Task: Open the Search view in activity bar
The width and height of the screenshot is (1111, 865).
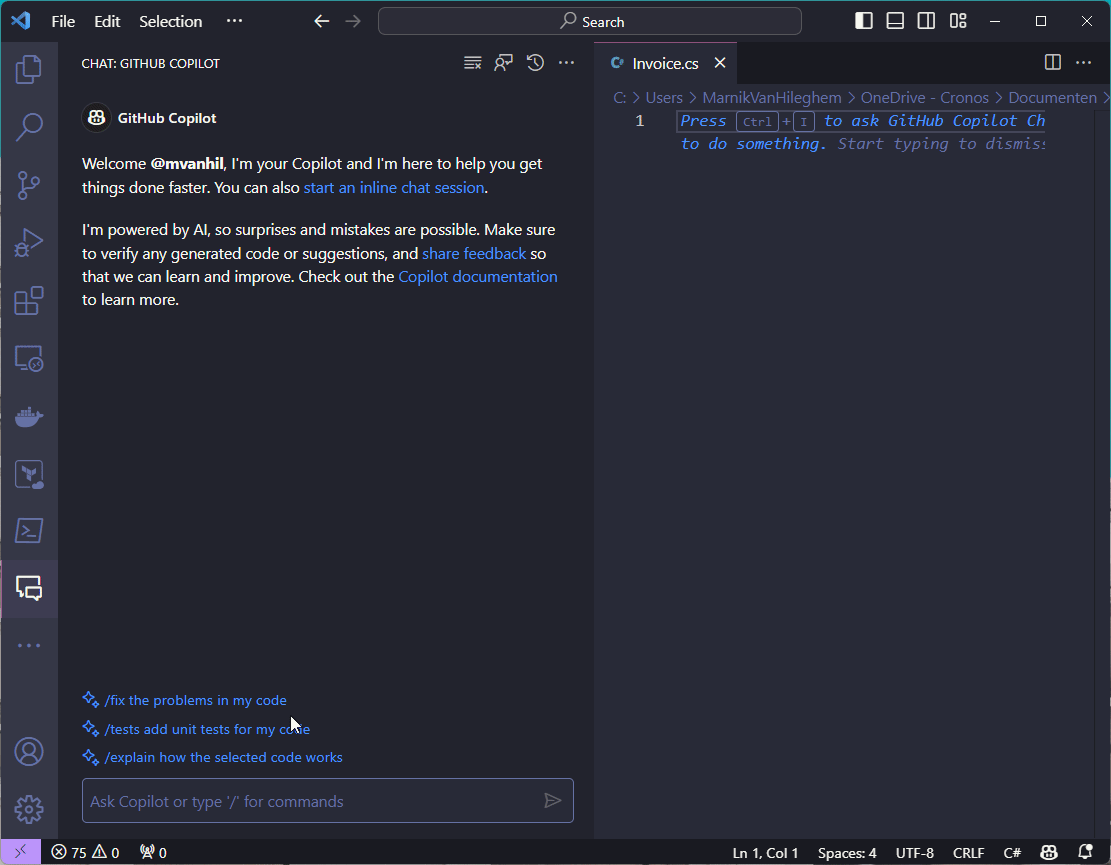Action: (29, 128)
